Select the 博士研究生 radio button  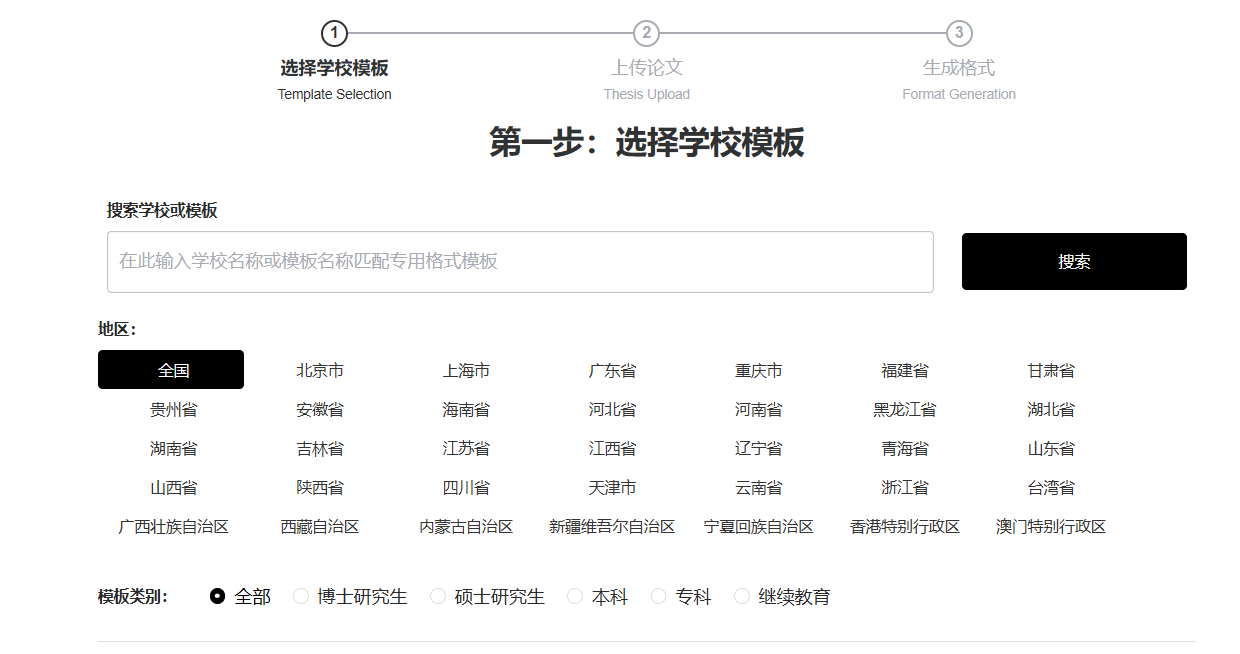click(301, 596)
